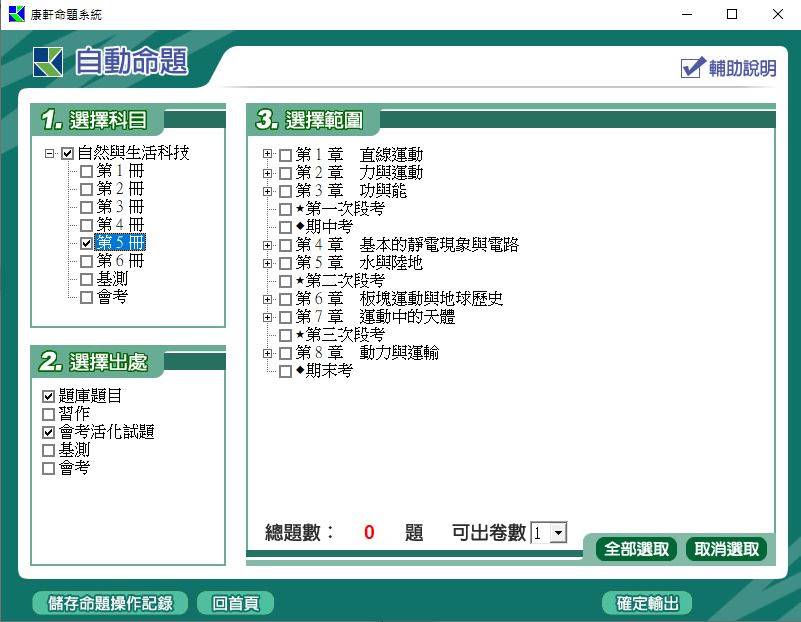Screen dimensions: 801x622
Task: Click the Kang Hsuan logo beside 自動命題
Action: (x=48, y=62)
